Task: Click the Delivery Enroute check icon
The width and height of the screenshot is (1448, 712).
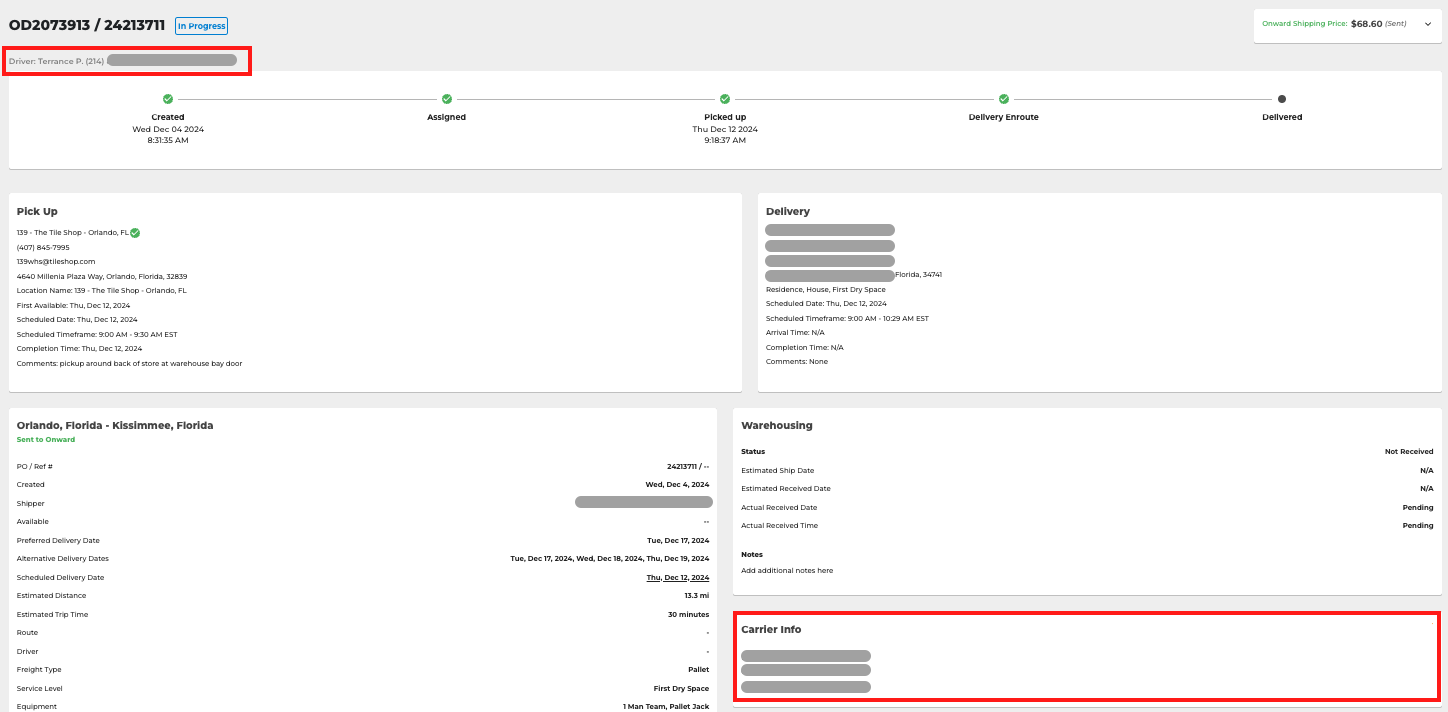Action: tap(1003, 99)
